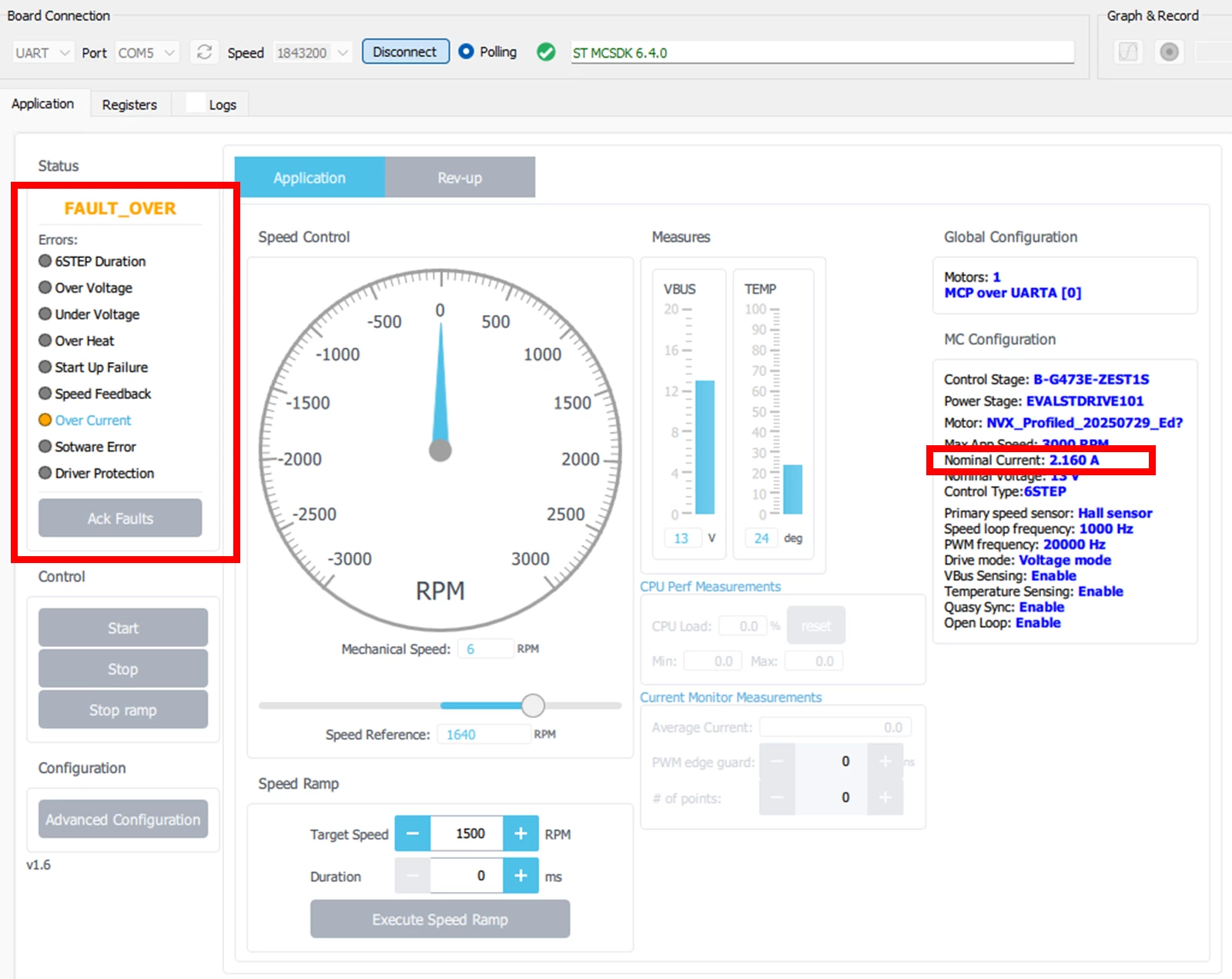Click the Speed Reference input field
Viewport: 1232px width, 979px height.
coord(484,734)
